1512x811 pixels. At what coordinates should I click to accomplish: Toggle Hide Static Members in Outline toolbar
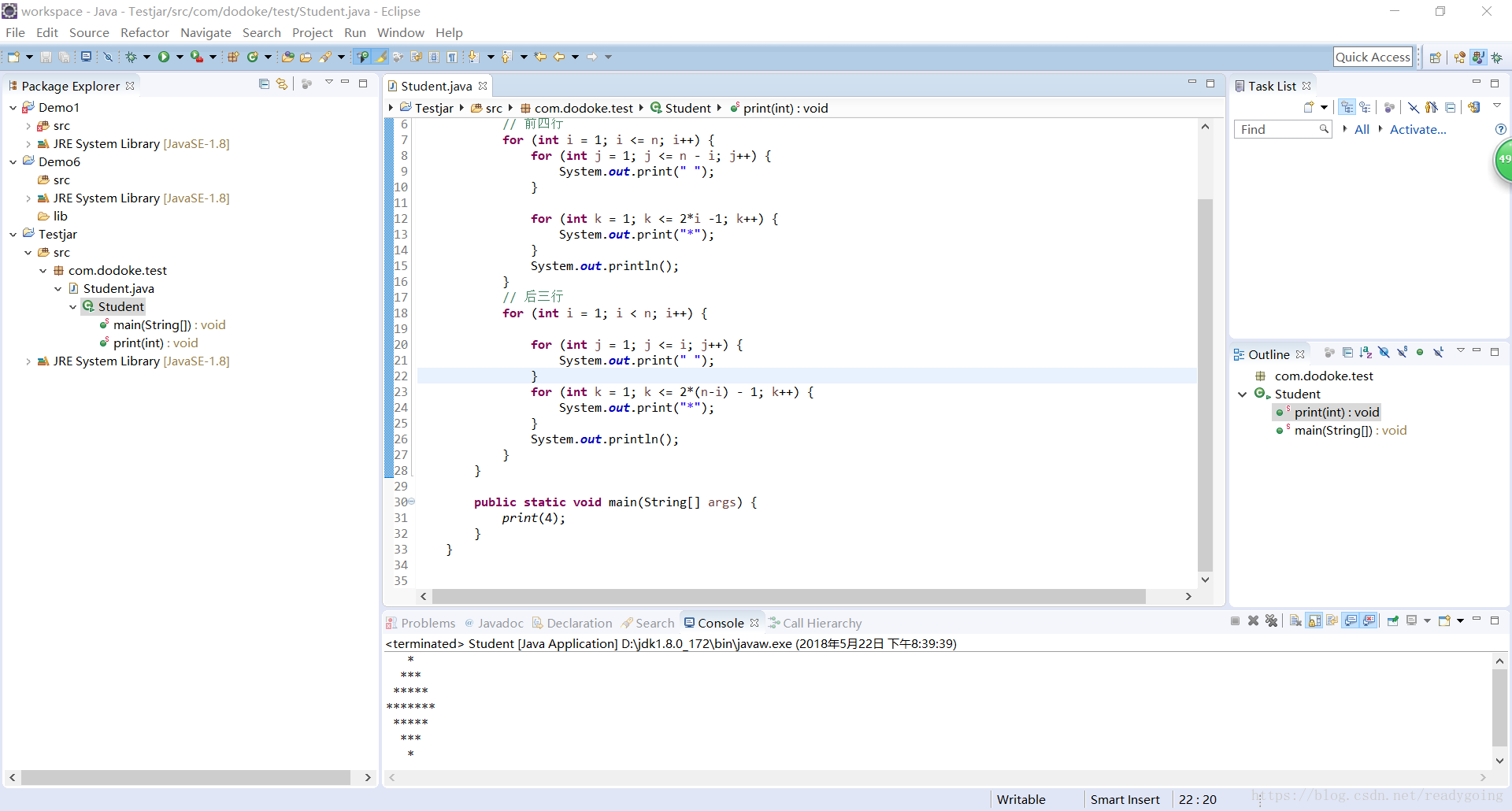[1402, 353]
